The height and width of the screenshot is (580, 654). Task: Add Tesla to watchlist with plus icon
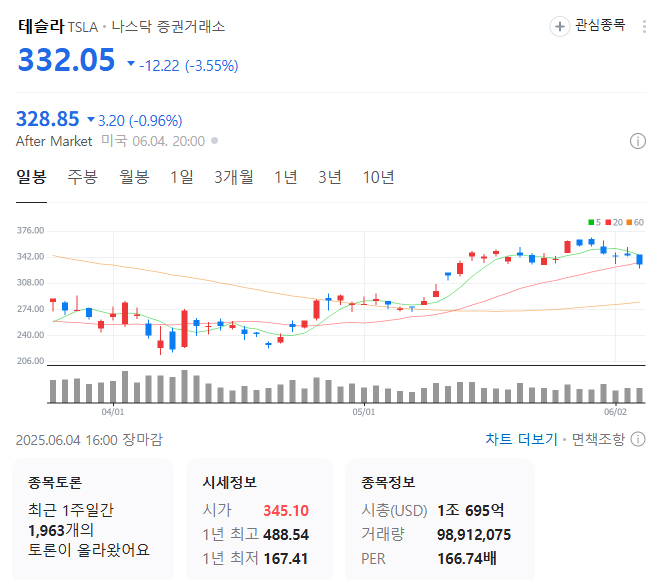point(560,27)
